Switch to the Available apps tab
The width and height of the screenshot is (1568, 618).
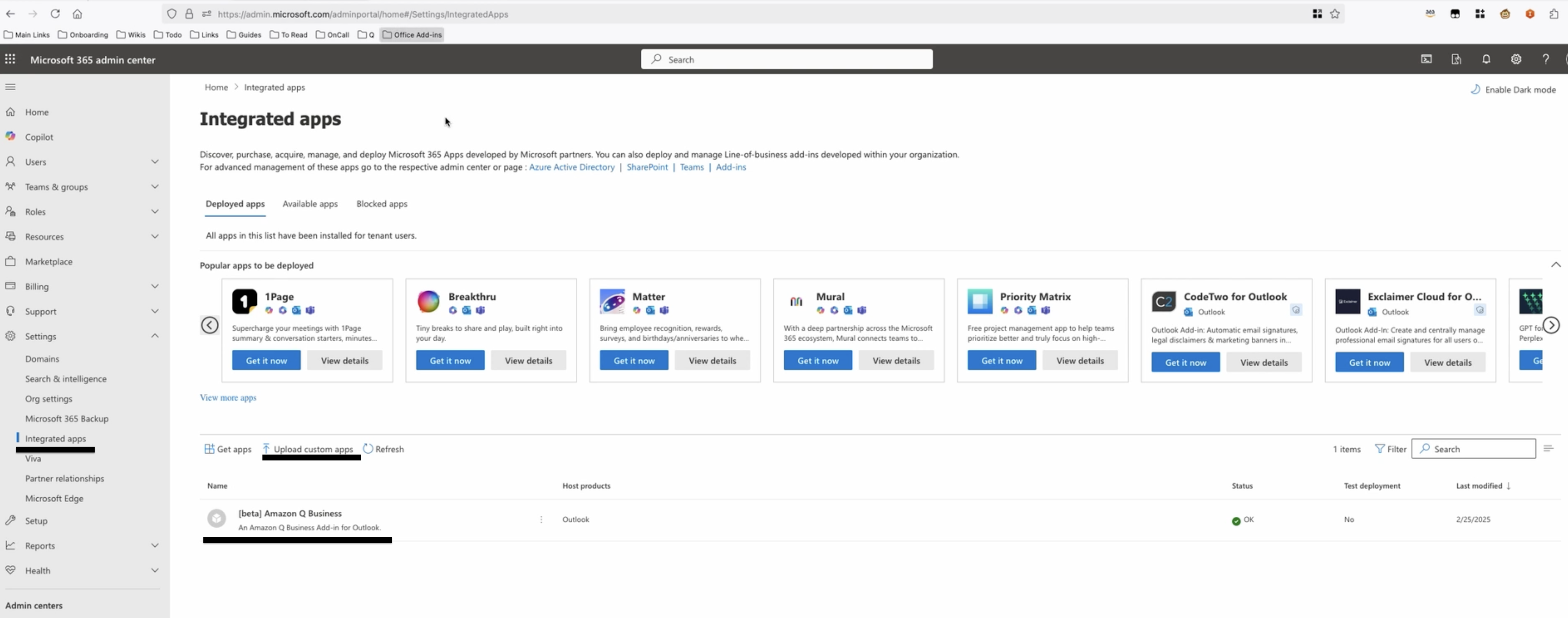[x=310, y=204]
